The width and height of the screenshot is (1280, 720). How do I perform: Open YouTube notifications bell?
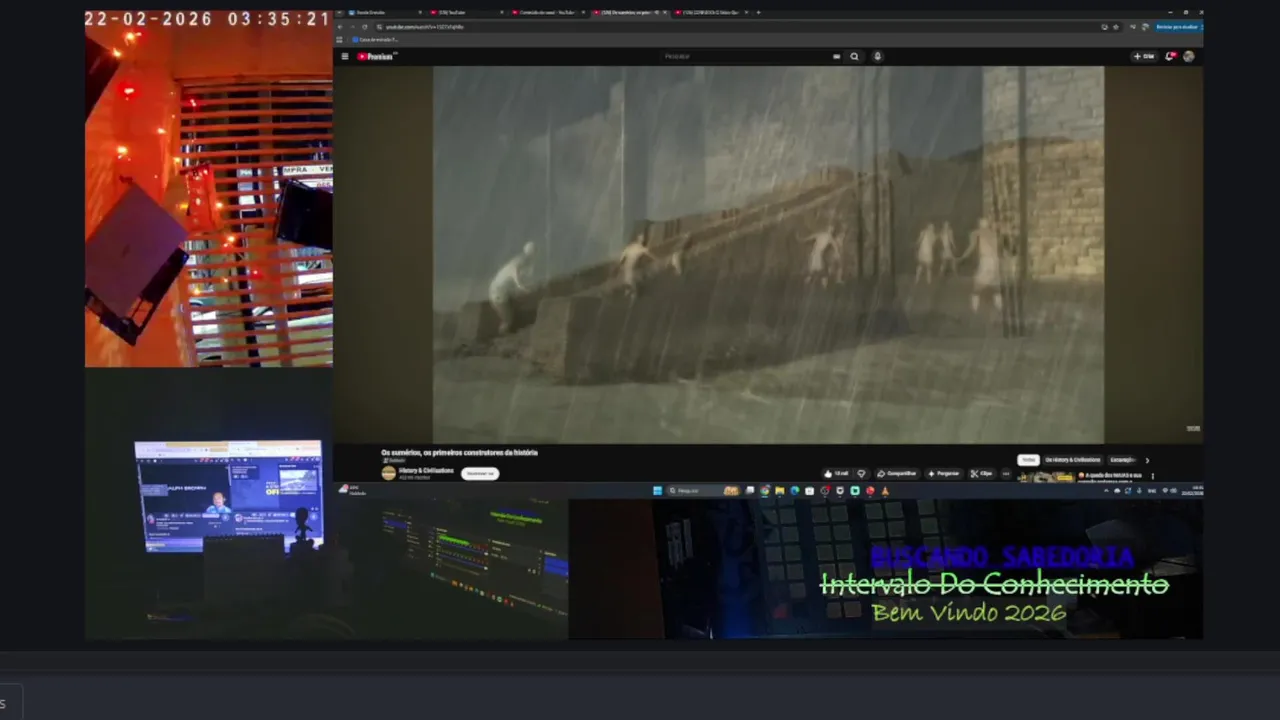coord(1170,56)
